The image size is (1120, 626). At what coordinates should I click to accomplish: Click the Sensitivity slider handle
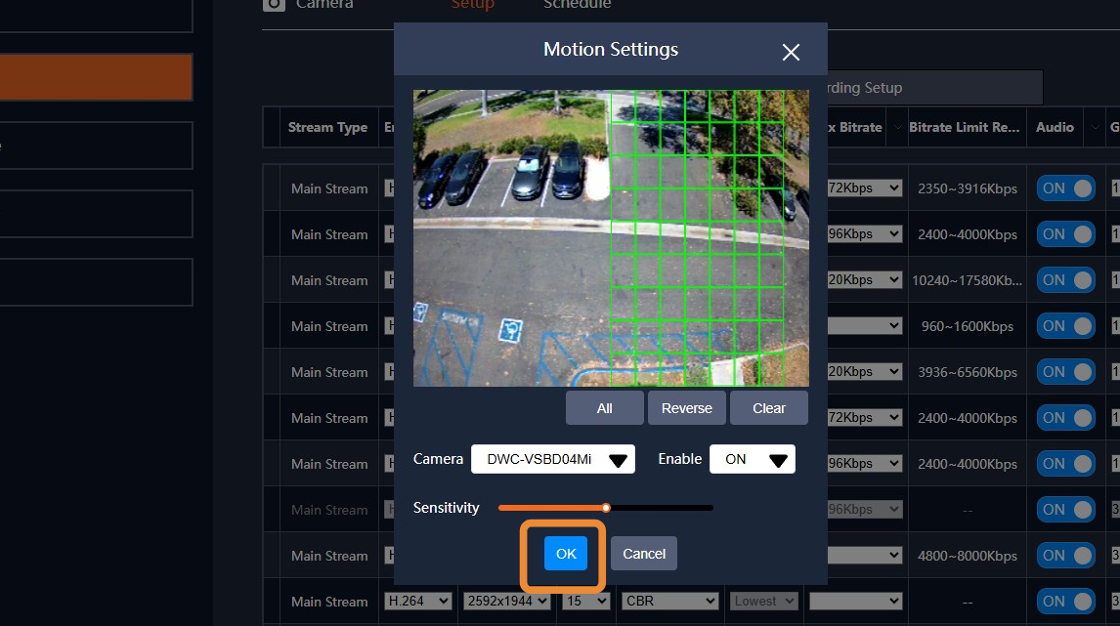tap(606, 508)
